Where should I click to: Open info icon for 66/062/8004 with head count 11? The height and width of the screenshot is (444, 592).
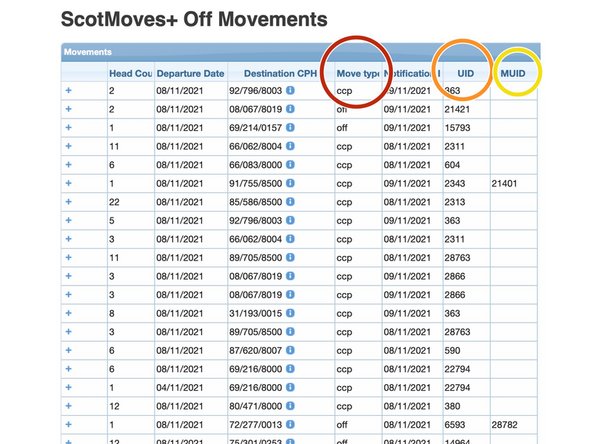point(290,146)
